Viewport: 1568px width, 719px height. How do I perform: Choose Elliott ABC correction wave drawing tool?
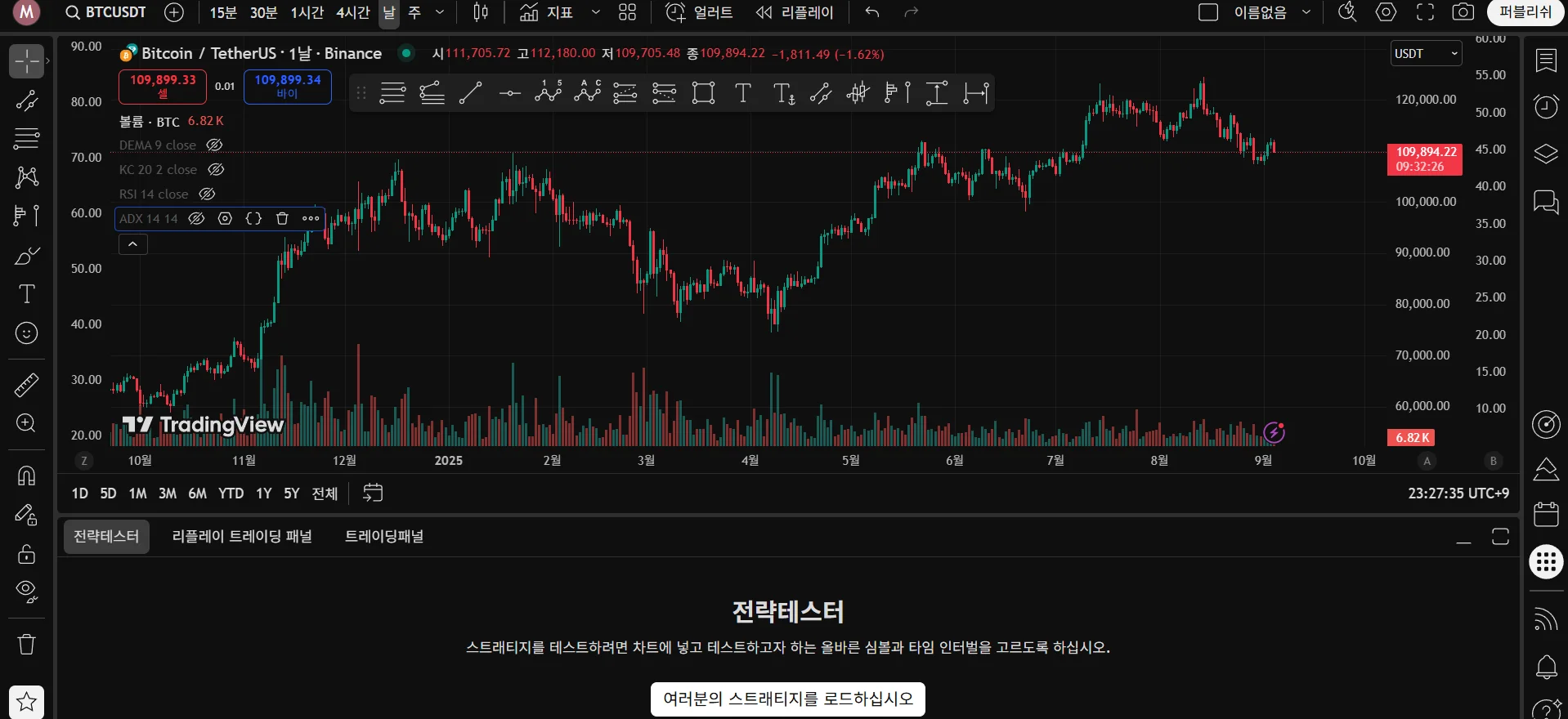pos(588,93)
